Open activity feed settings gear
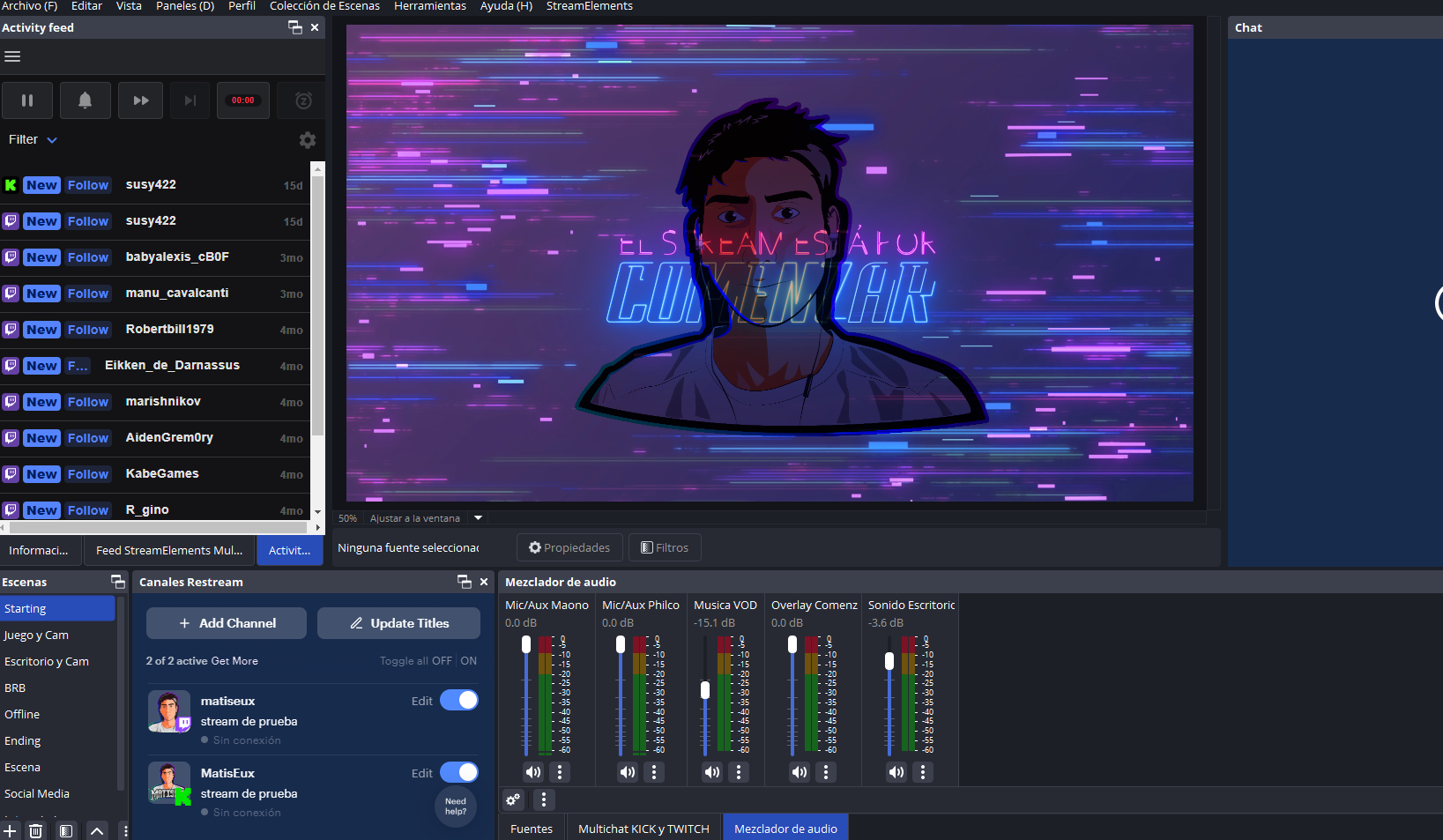 [307, 140]
